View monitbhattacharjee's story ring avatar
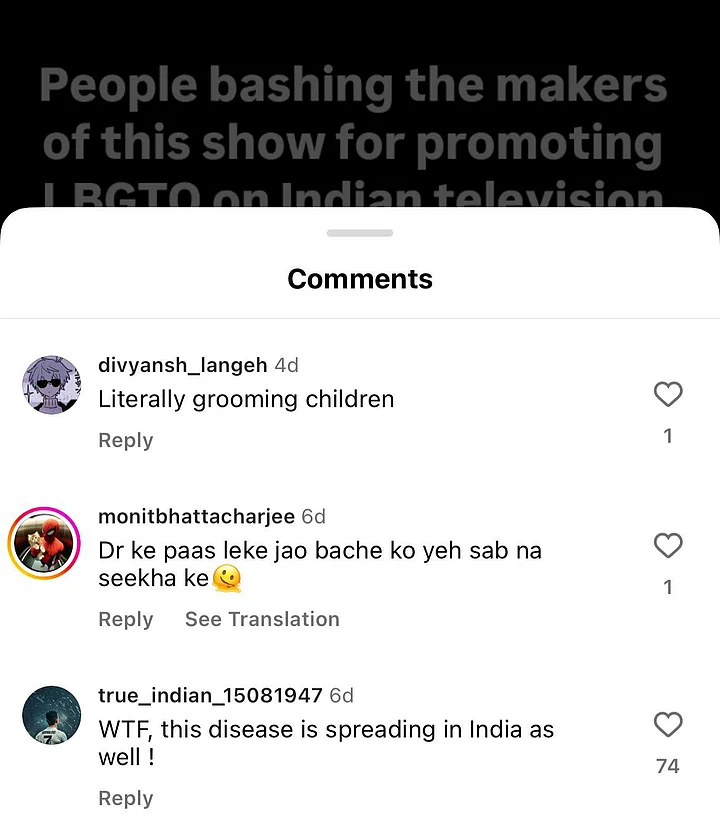 tap(44, 543)
